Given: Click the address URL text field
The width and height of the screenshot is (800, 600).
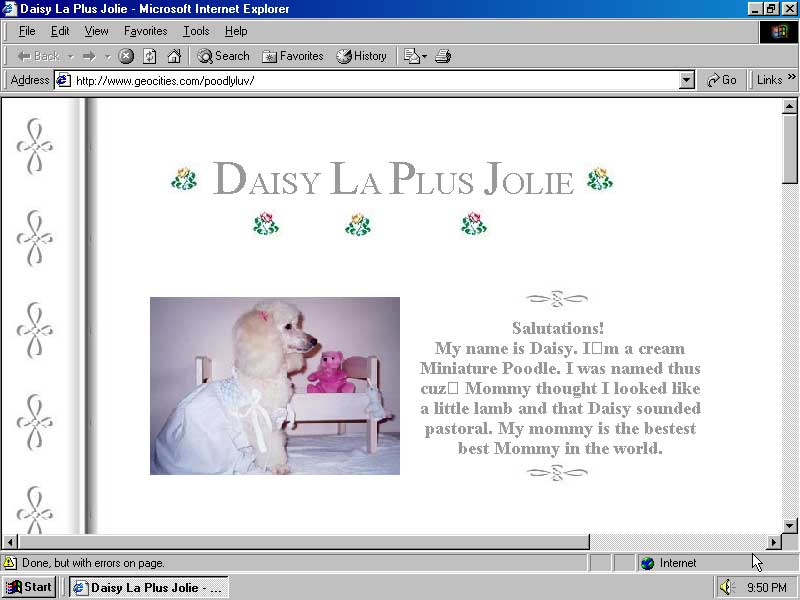Looking at the screenshot, I should (x=370, y=80).
